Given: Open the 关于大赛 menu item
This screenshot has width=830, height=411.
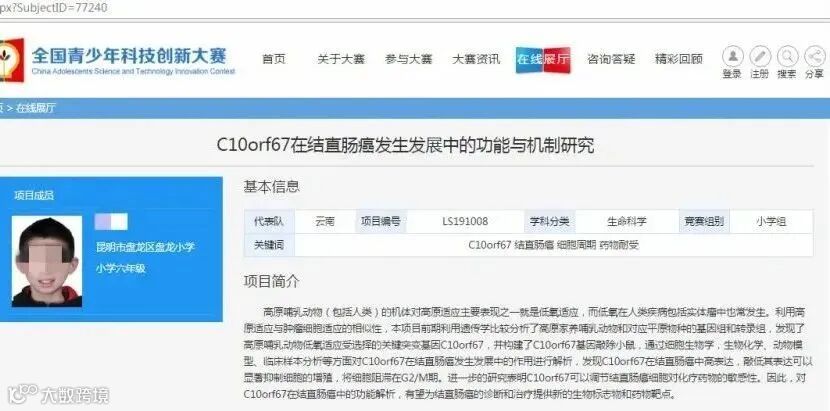Looking at the screenshot, I should pyautogui.click(x=341, y=59).
